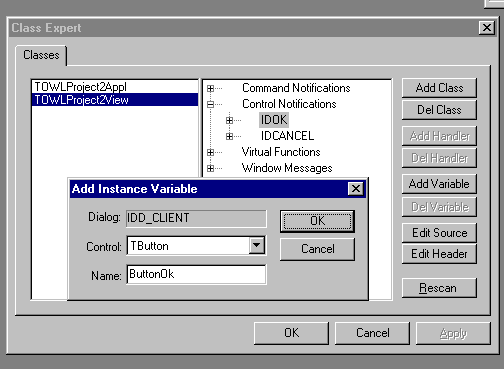Expand the Window Messages node

[x=210, y=168]
